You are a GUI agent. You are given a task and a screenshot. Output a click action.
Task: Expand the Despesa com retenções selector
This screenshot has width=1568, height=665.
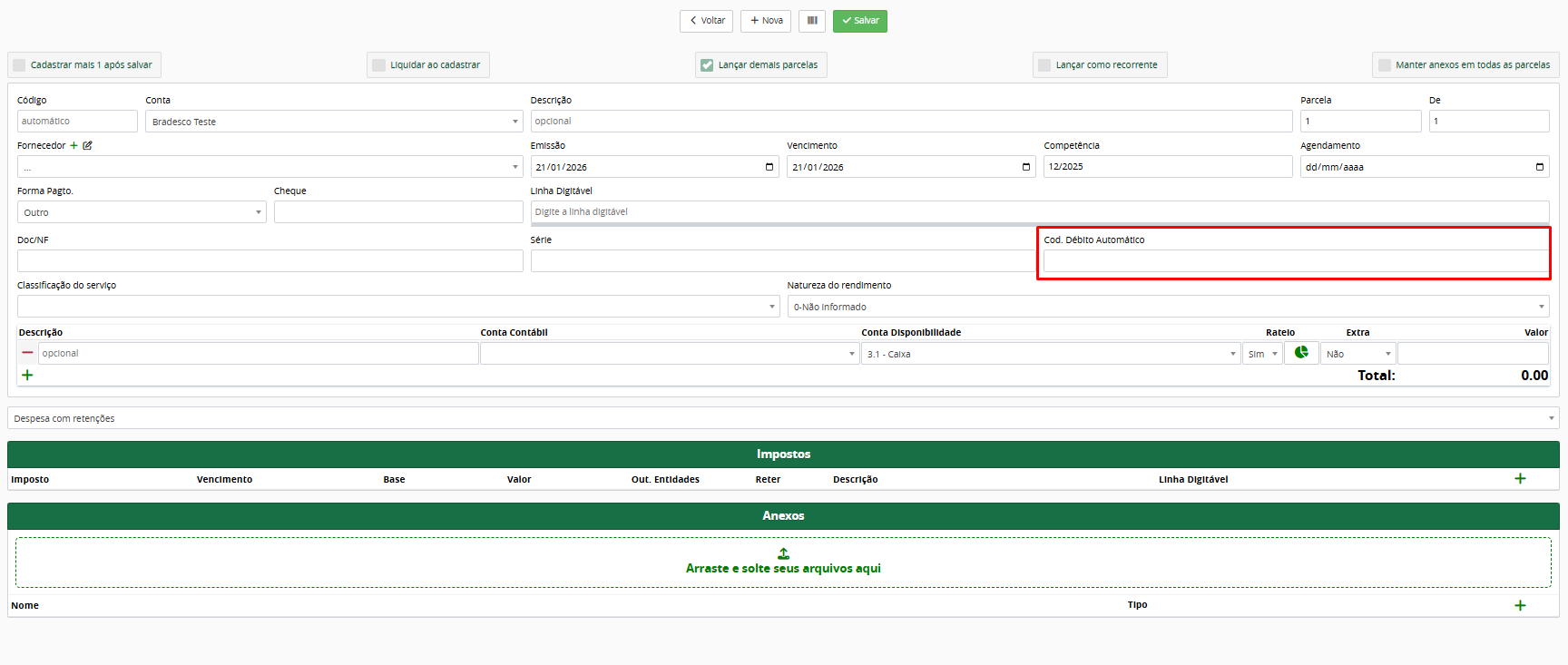[x=782, y=418]
